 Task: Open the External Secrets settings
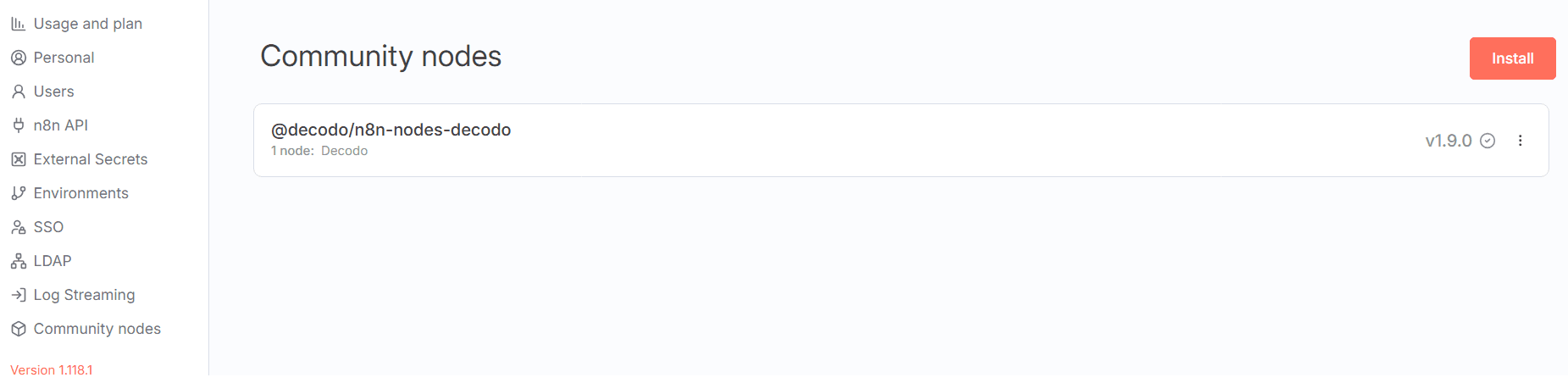tap(91, 159)
